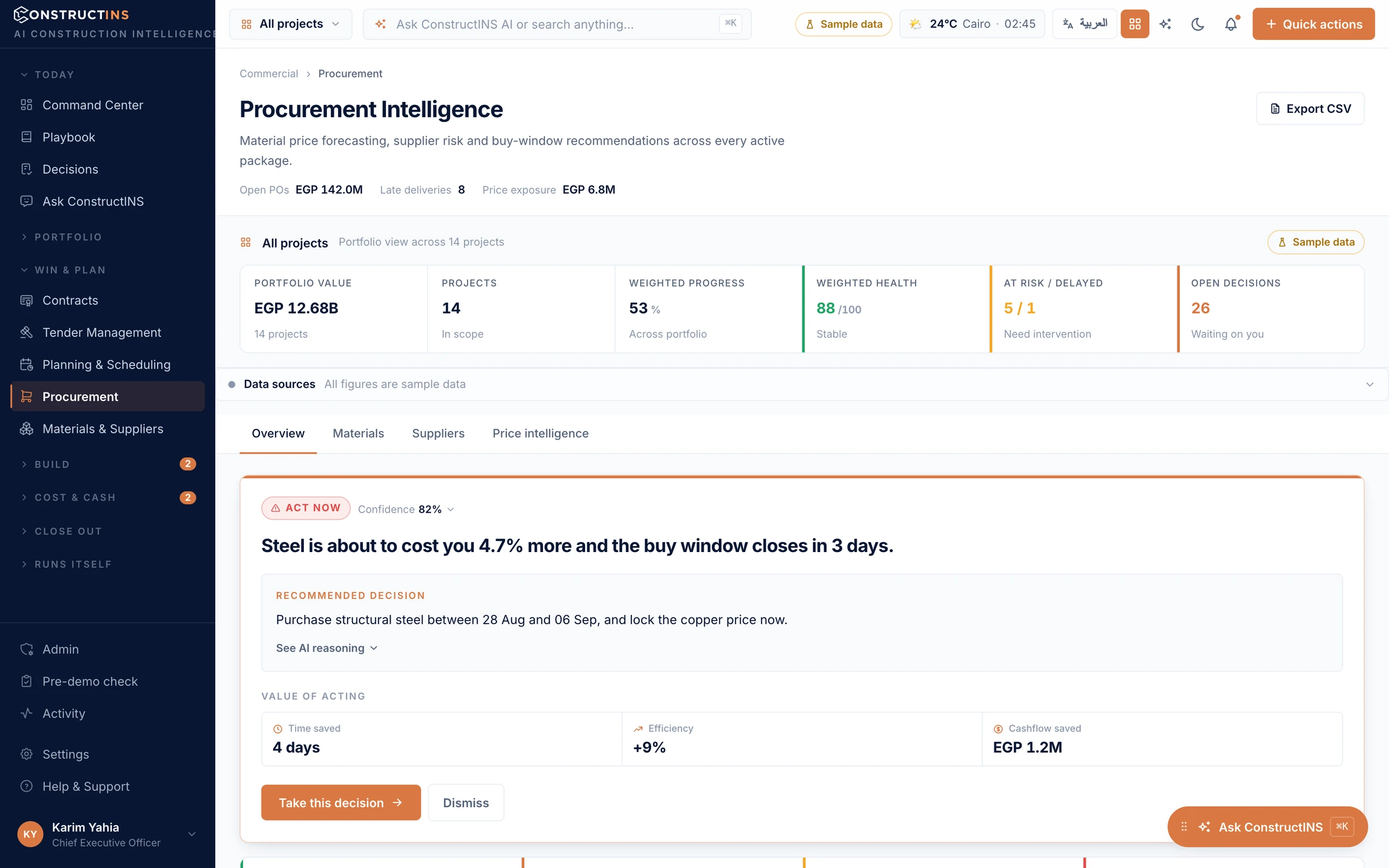Click the Cashflow saved coin icon
The image size is (1389, 868).
998,729
